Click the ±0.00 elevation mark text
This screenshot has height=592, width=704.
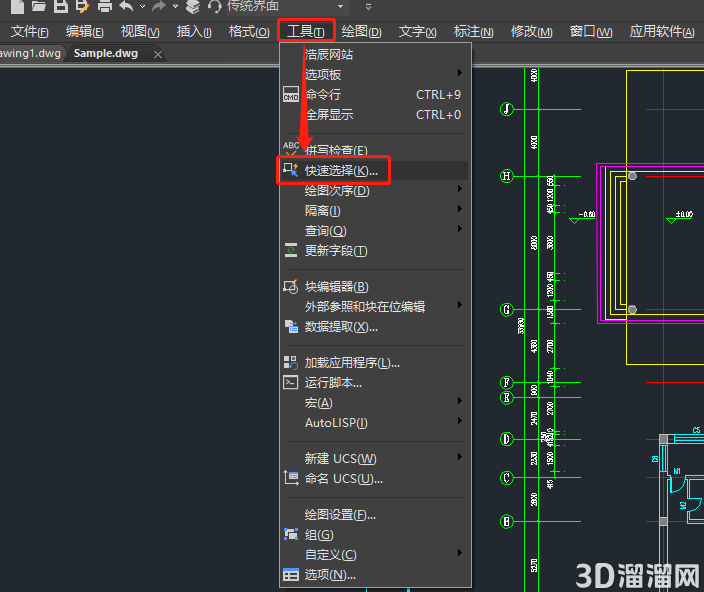[x=684, y=214]
